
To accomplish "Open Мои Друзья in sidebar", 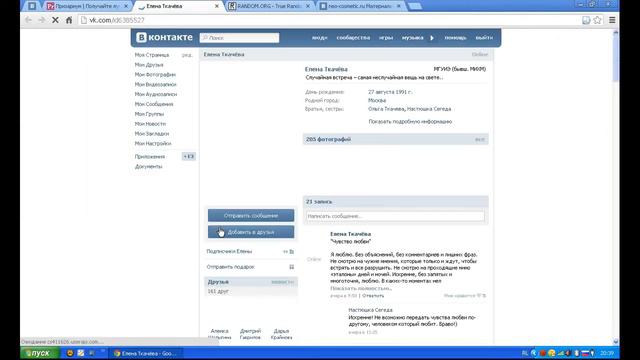I will [x=149, y=64].
